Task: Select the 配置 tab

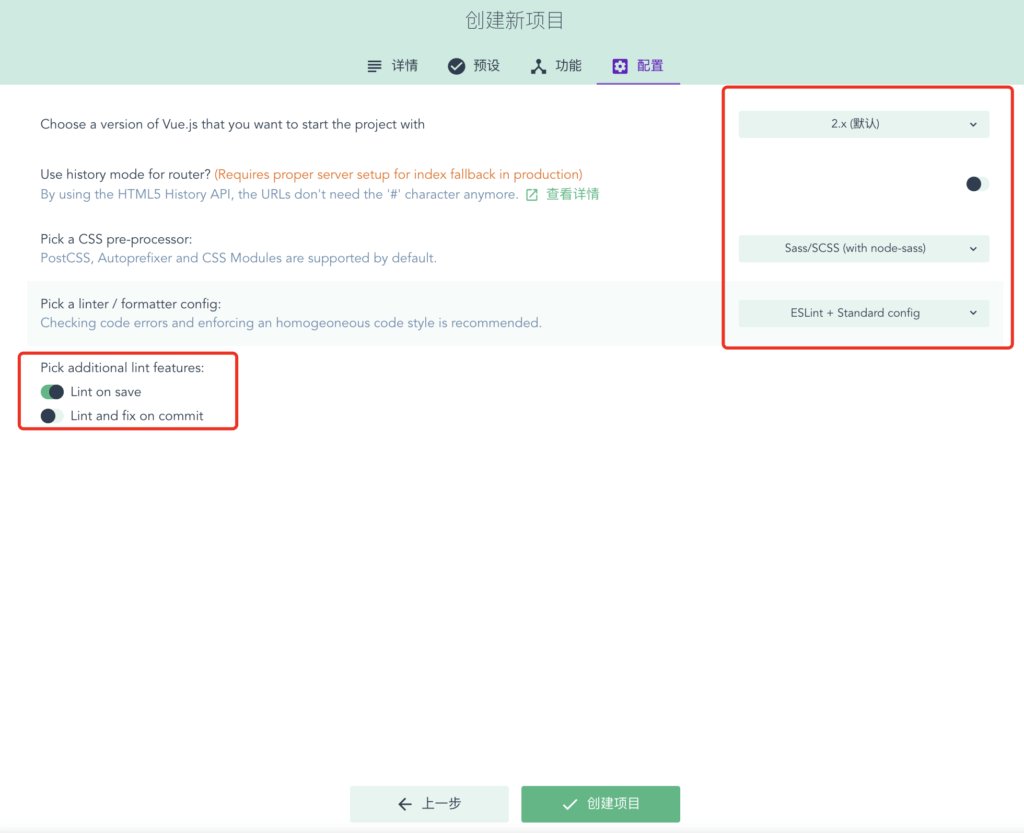Action: coord(638,66)
